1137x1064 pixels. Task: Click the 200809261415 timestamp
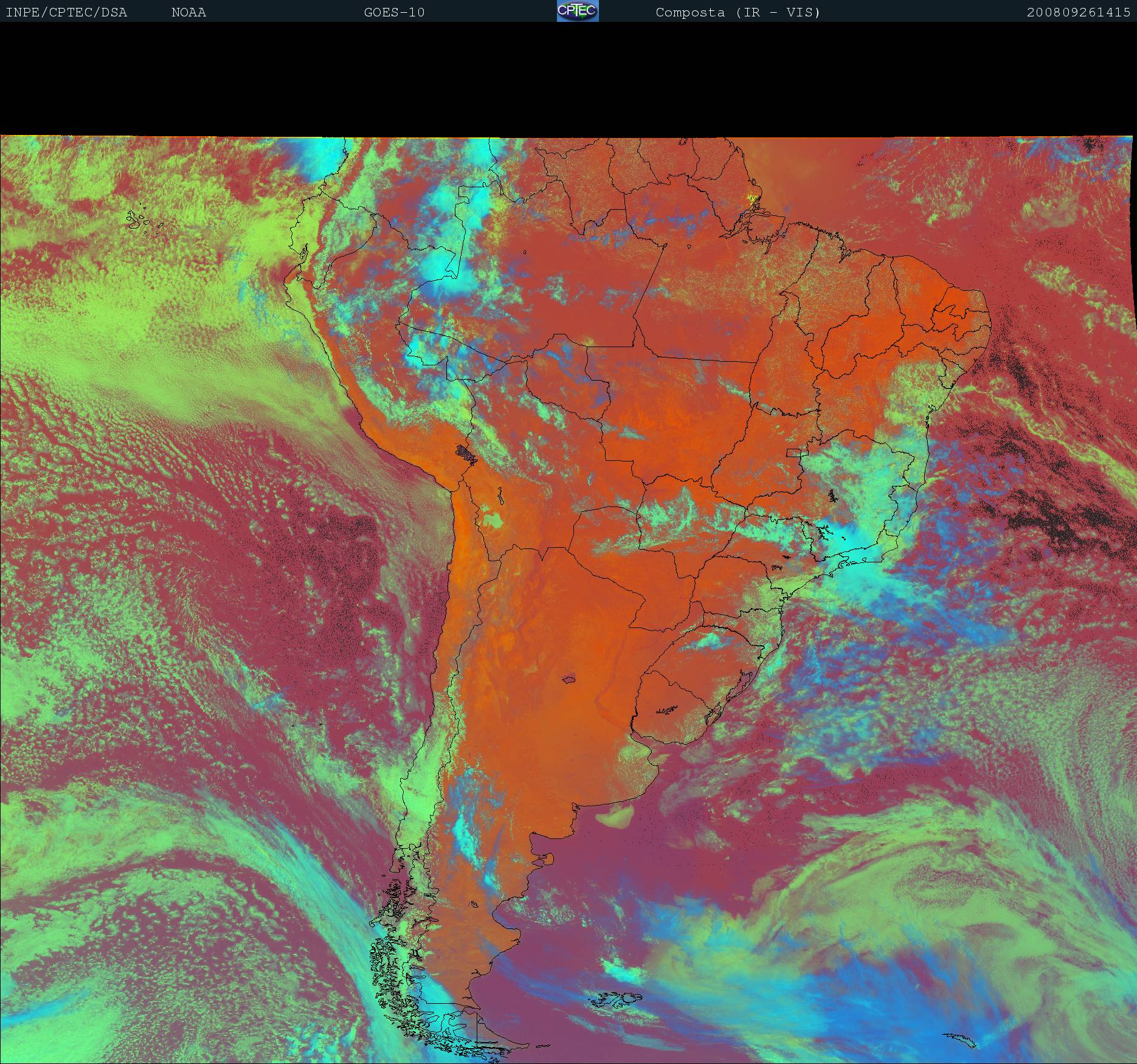[1078, 12]
